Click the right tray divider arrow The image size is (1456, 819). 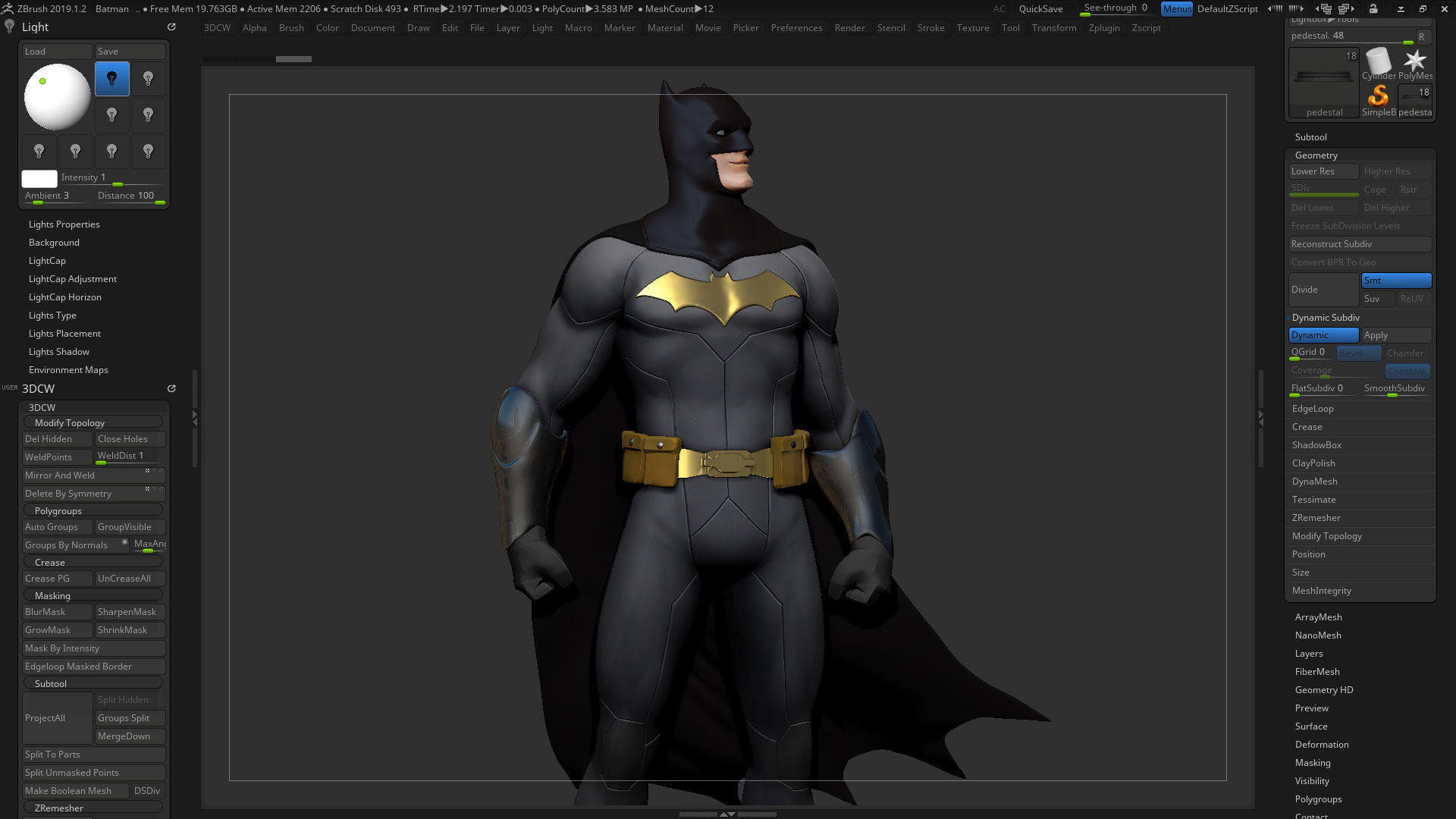[x=1260, y=417]
